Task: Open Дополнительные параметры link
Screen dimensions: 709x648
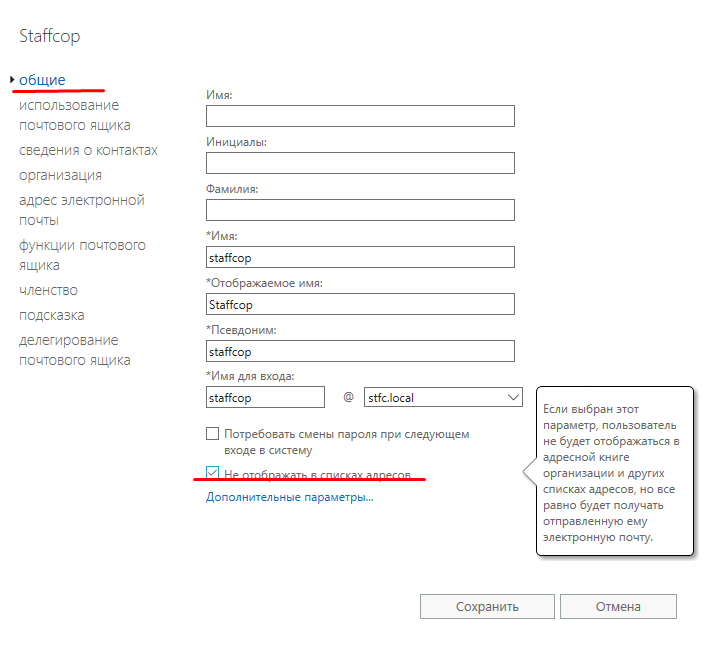Action: pos(289,497)
